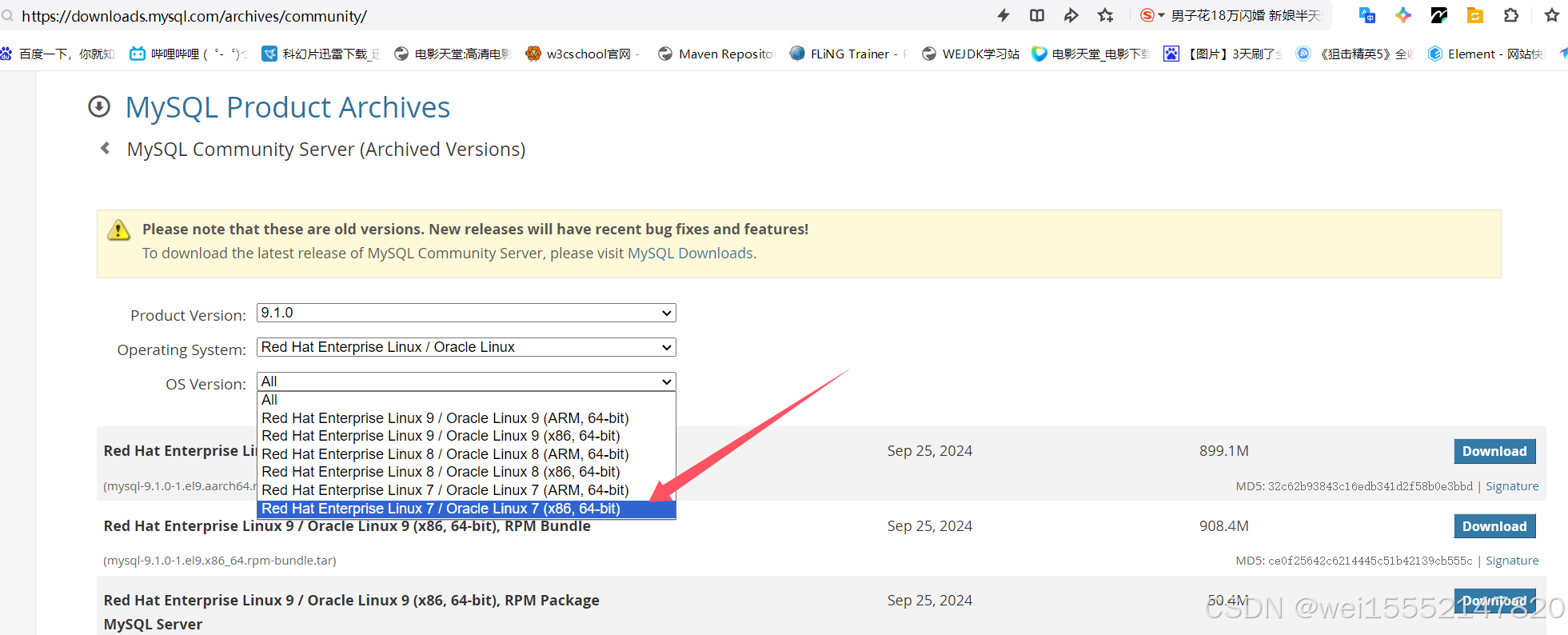Open the Sogou dropdown arrow next to S icon
Viewport: 1568px width, 635px height.
(x=1162, y=15)
